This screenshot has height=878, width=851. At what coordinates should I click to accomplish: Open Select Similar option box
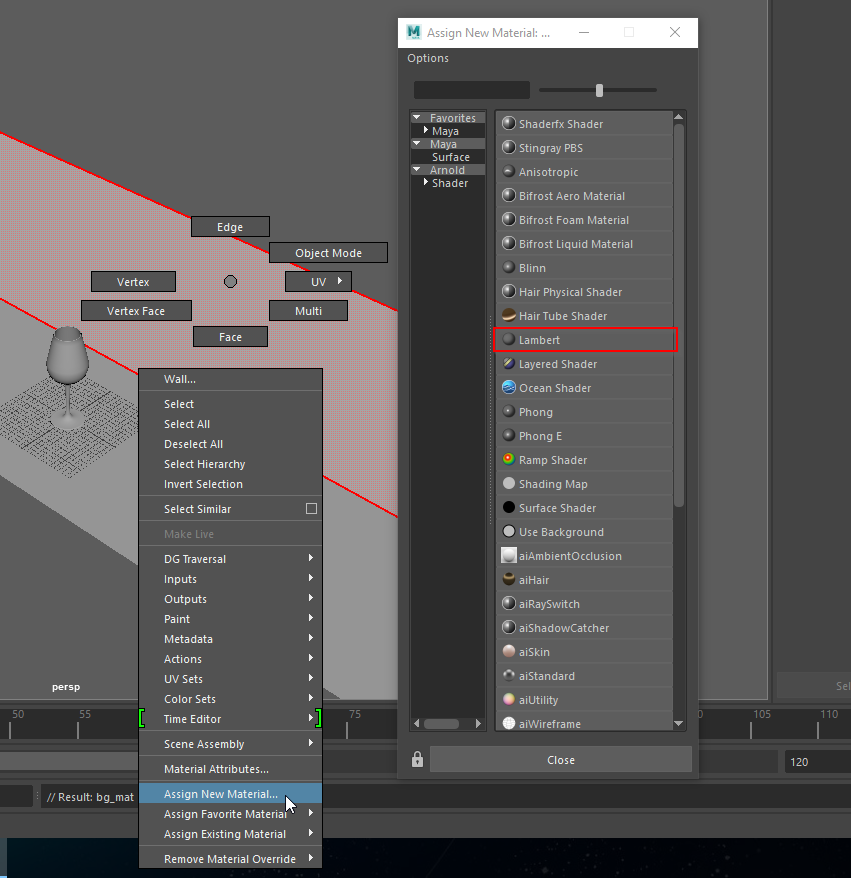pos(311,508)
